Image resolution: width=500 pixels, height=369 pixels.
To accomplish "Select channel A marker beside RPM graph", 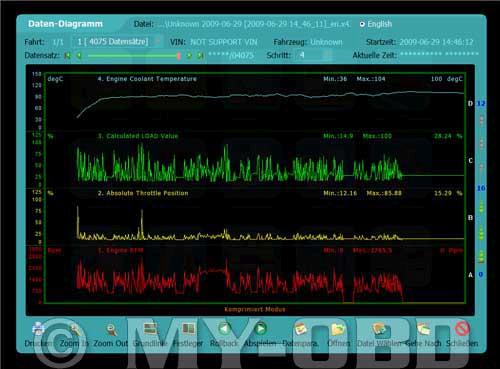I will tap(470, 275).
